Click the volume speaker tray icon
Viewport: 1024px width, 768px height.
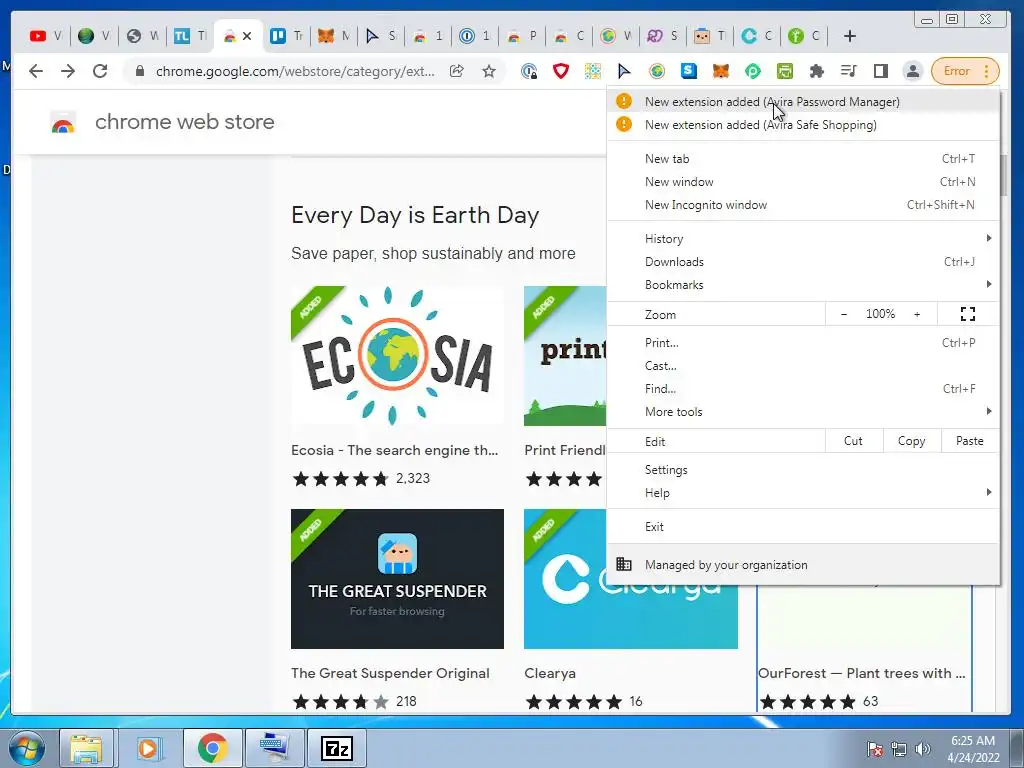(923, 749)
